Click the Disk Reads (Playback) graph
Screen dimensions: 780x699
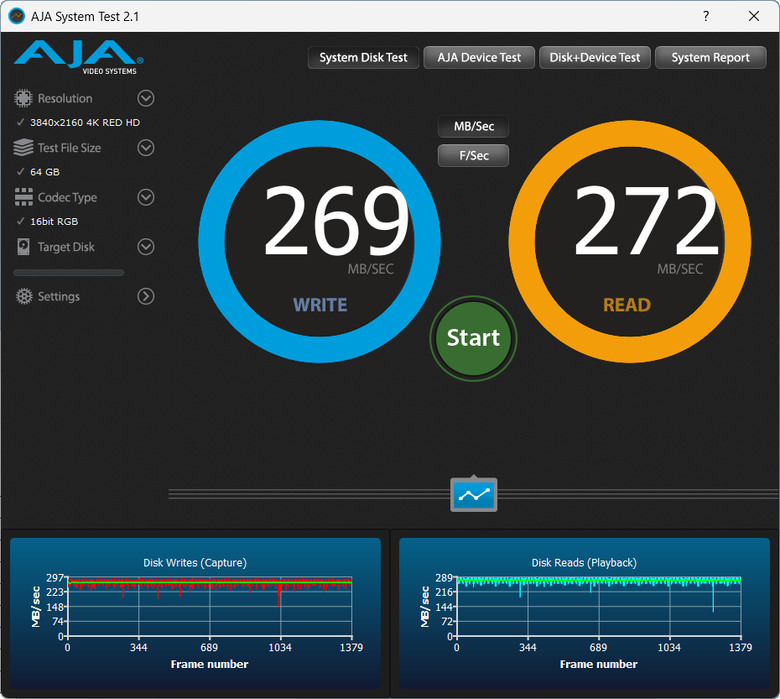pos(585,613)
